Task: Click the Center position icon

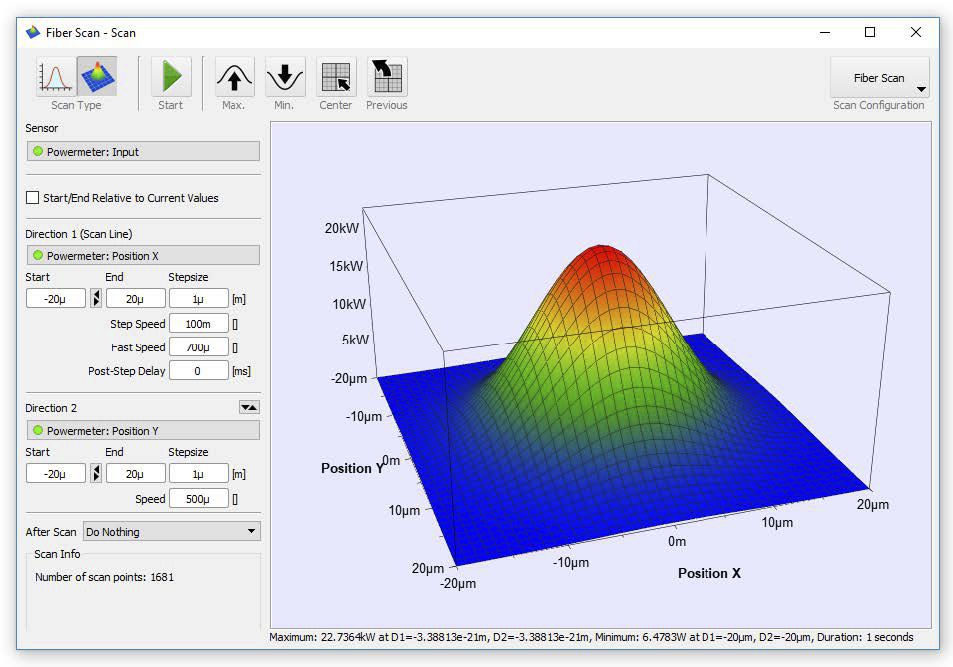Action: tap(335, 75)
